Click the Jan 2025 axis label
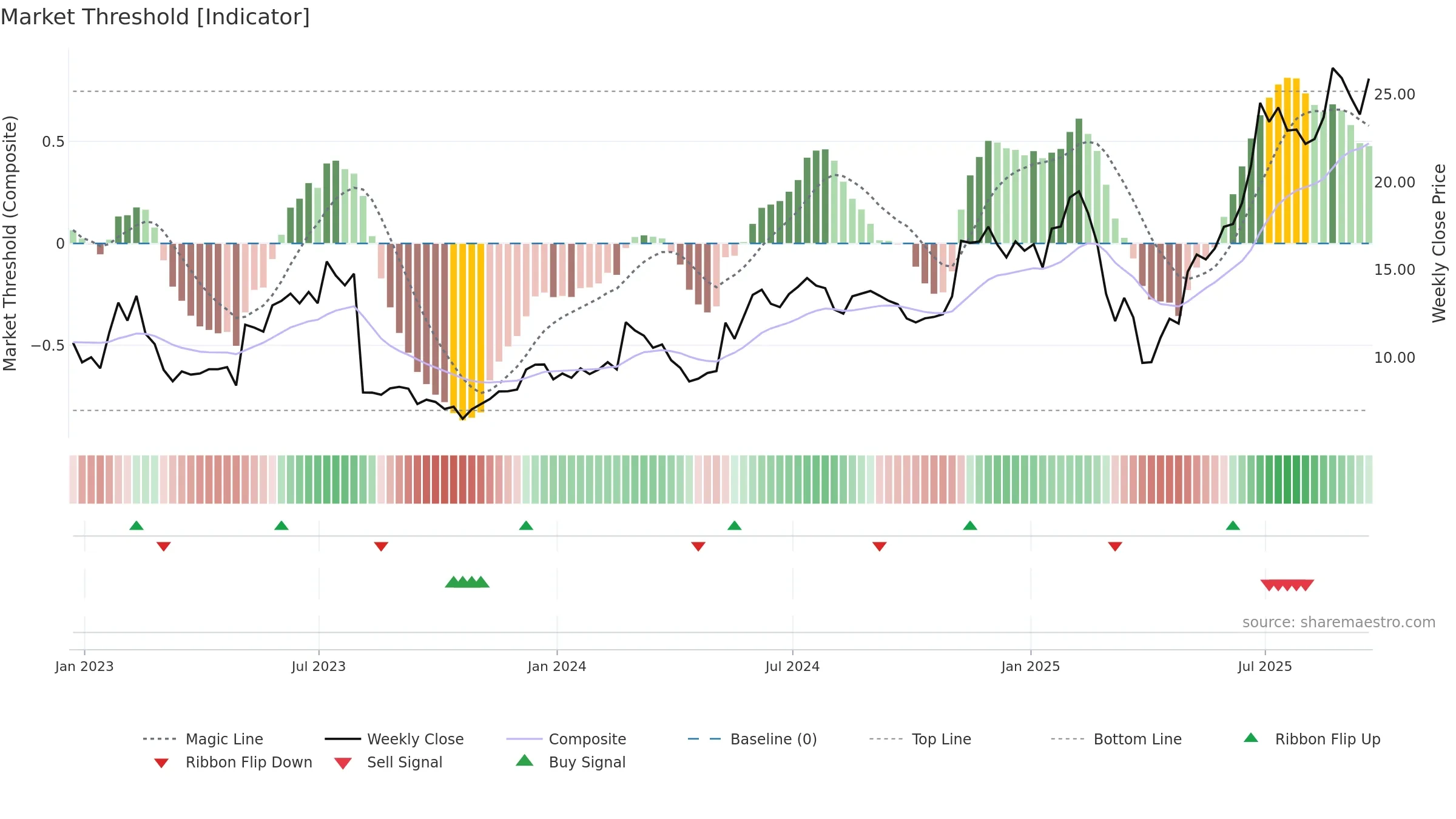This screenshot has height=819, width=1456. tap(1031, 666)
